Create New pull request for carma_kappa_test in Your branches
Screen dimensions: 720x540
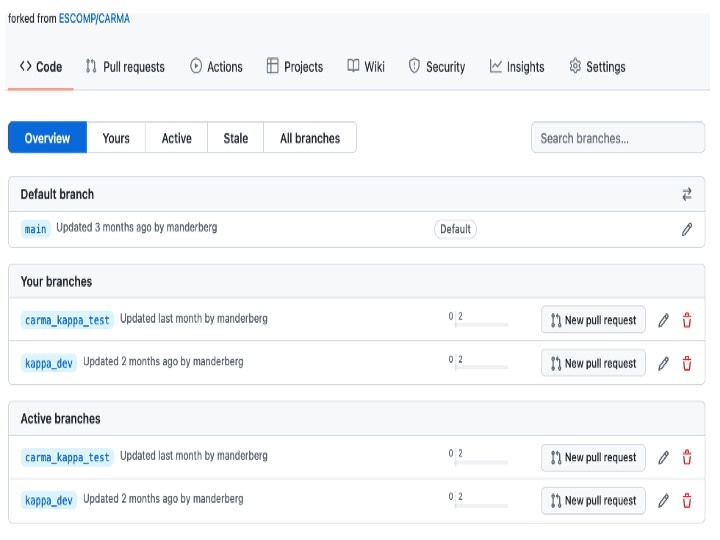[x=592, y=320]
